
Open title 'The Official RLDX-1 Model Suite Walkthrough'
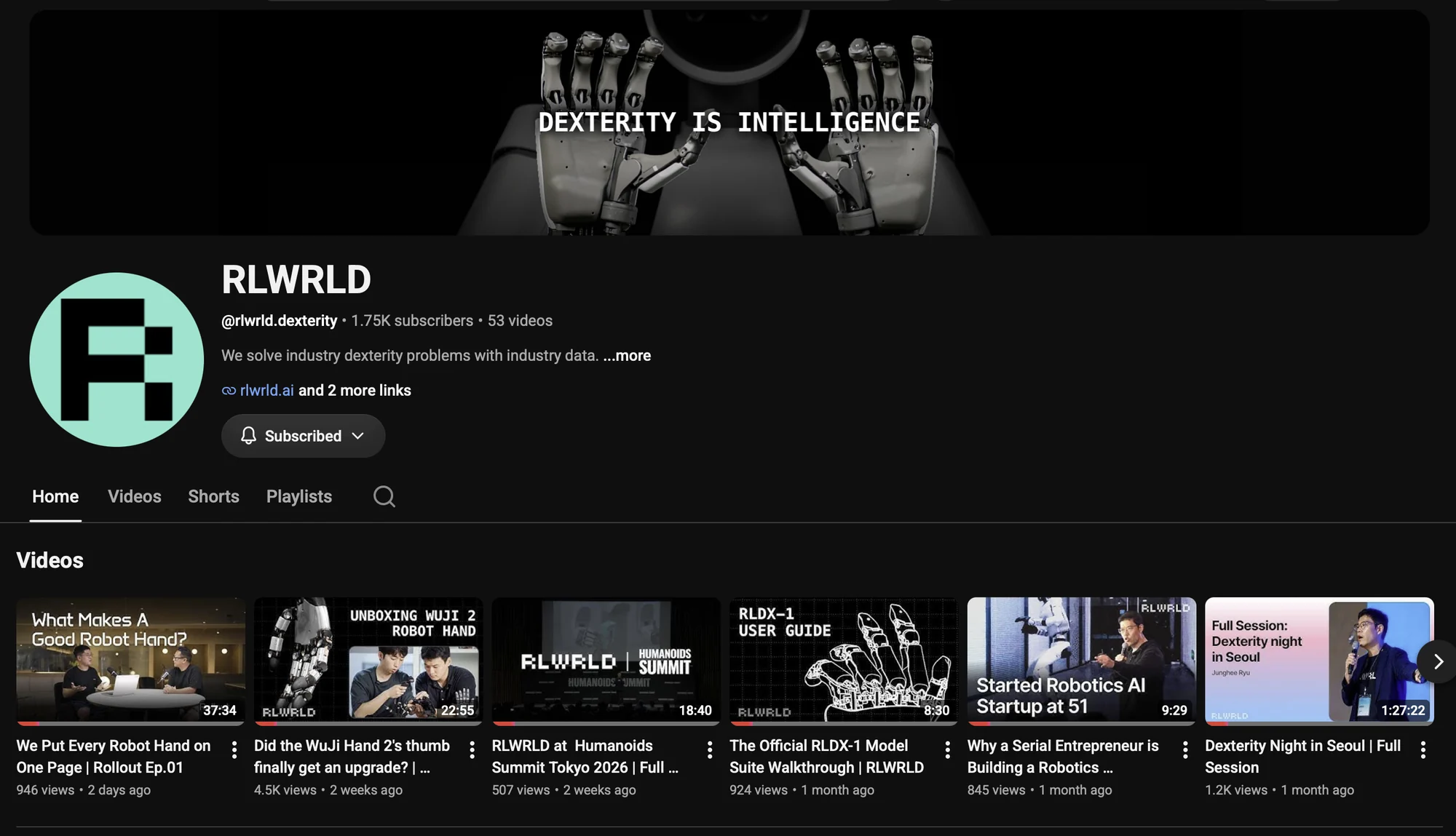coord(826,757)
